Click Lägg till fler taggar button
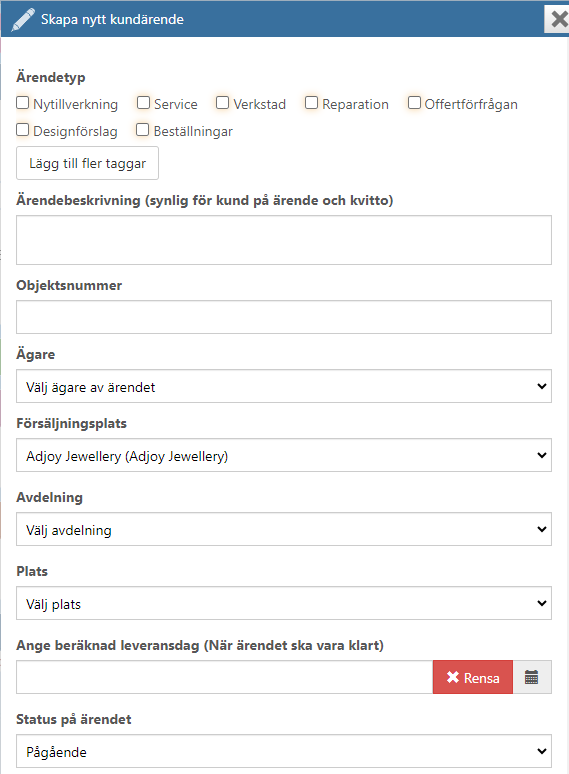Image resolution: width=569 pixels, height=774 pixels. point(87,163)
